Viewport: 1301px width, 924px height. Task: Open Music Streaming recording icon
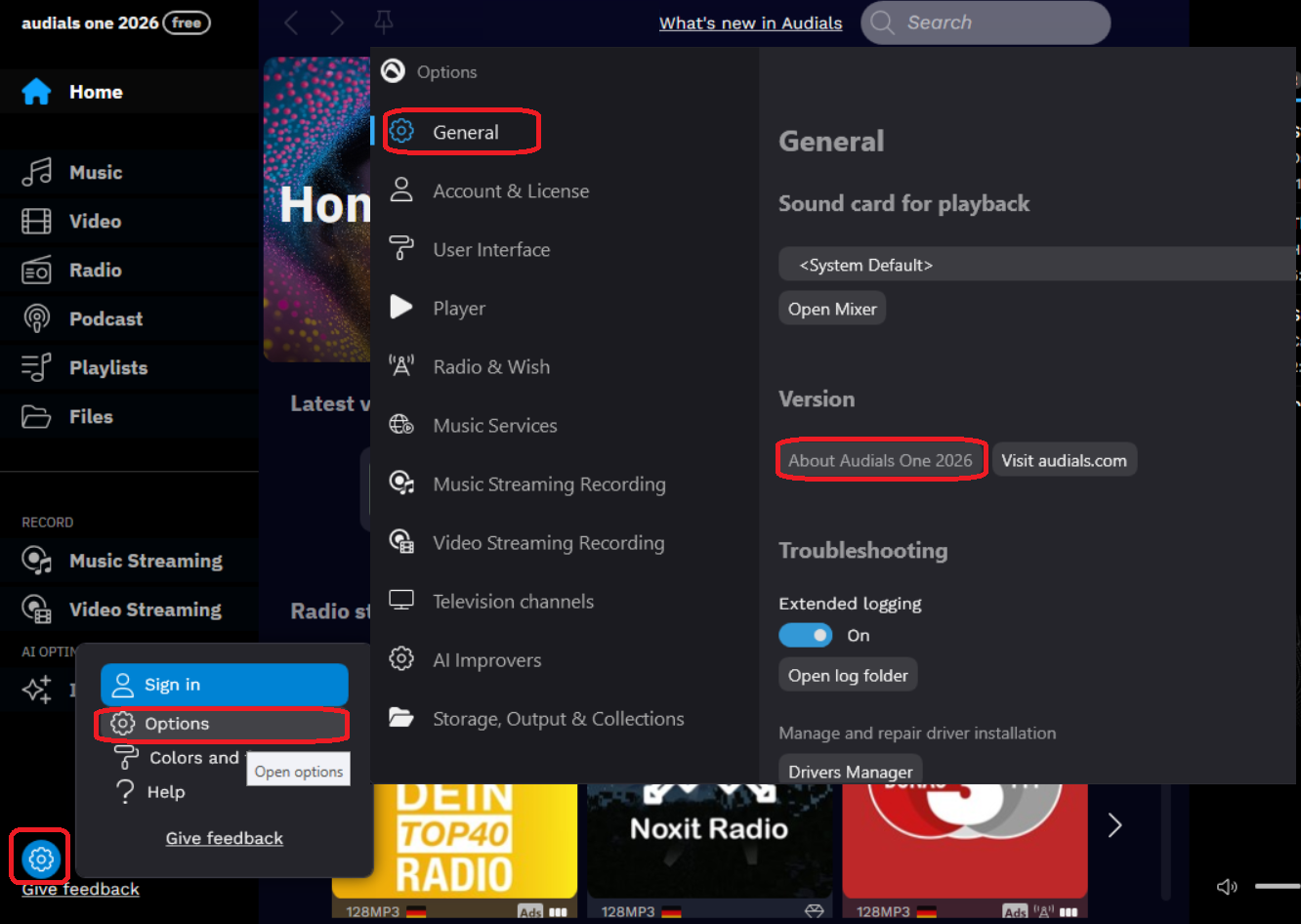36,561
